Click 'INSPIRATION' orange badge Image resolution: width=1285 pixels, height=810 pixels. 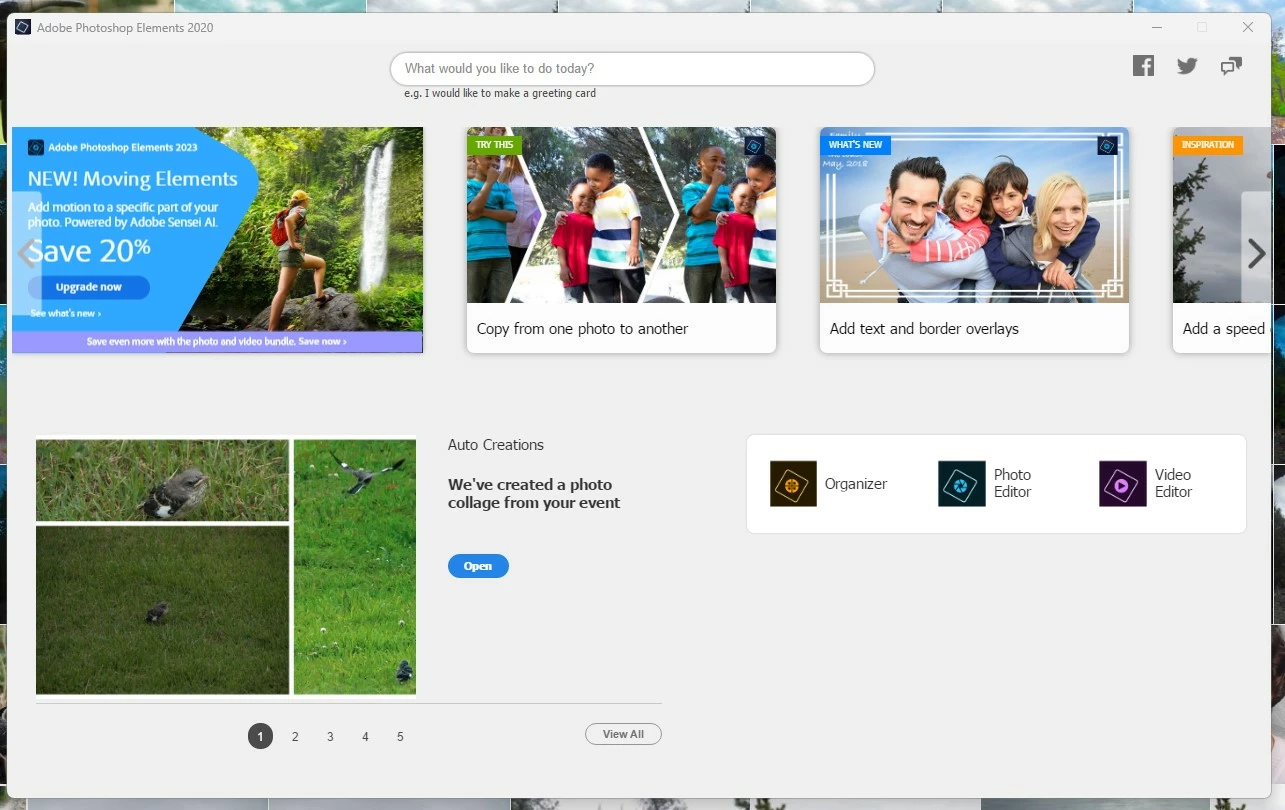tap(1207, 145)
